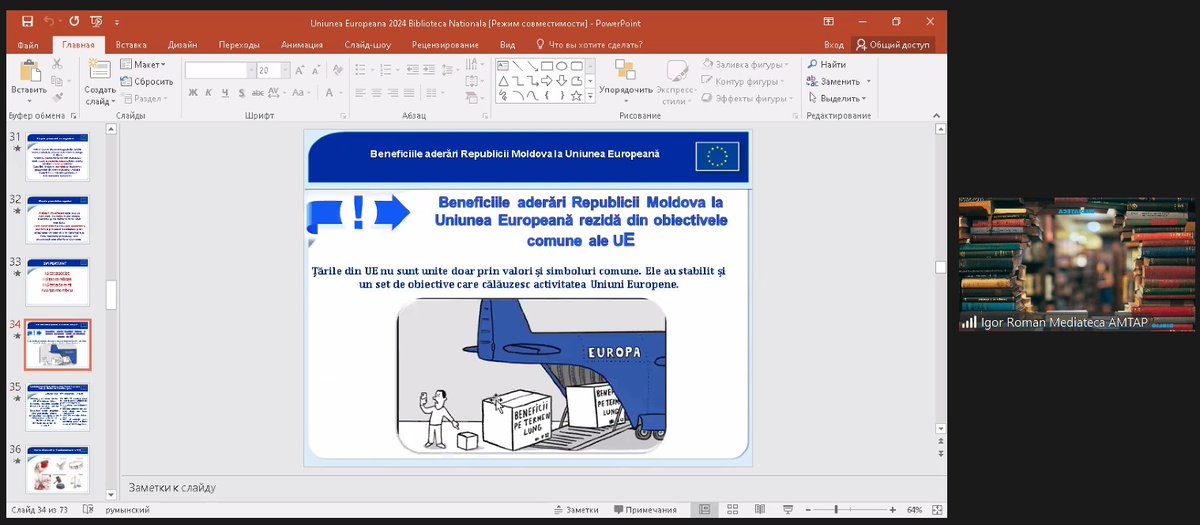Switch to the Вставка tab
This screenshot has width=1200, height=525.
click(131, 45)
